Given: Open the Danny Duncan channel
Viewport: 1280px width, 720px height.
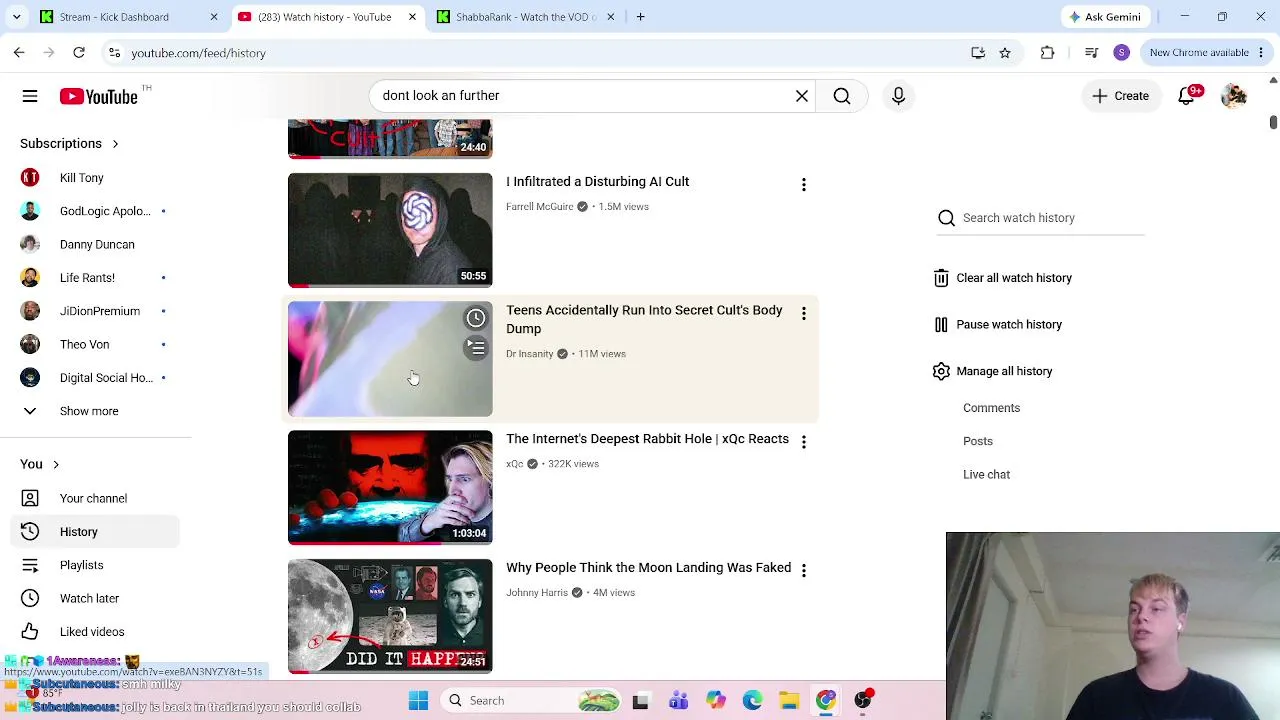Looking at the screenshot, I should point(96,245).
